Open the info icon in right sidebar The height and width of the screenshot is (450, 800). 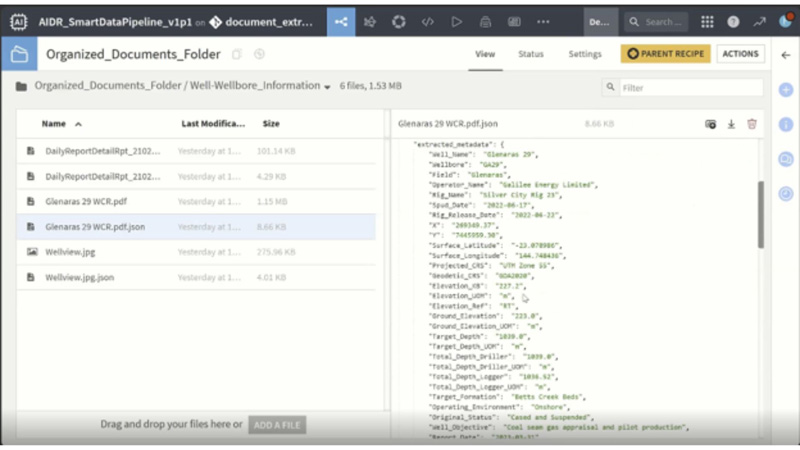786,124
